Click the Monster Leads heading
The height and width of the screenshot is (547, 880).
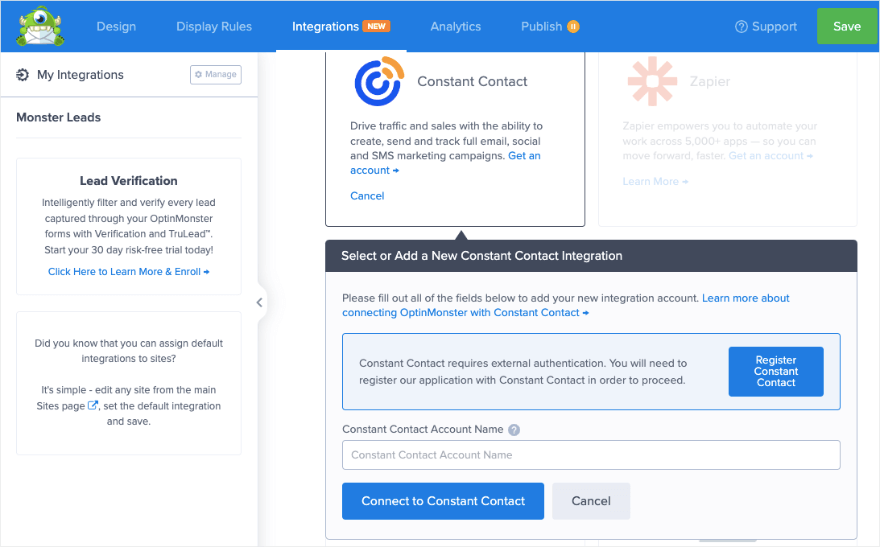coord(58,117)
